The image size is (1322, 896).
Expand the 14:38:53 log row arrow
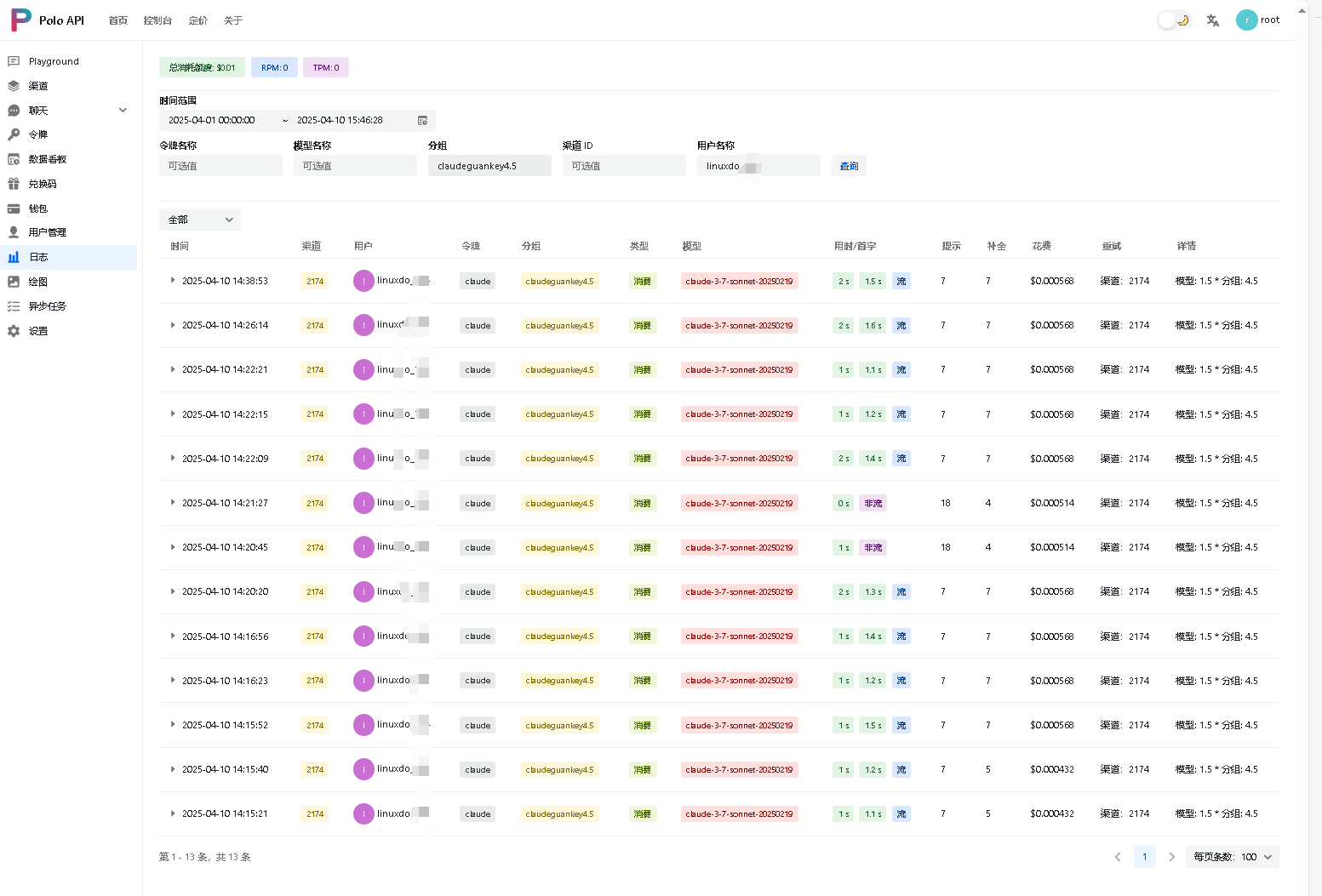coord(173,280)
